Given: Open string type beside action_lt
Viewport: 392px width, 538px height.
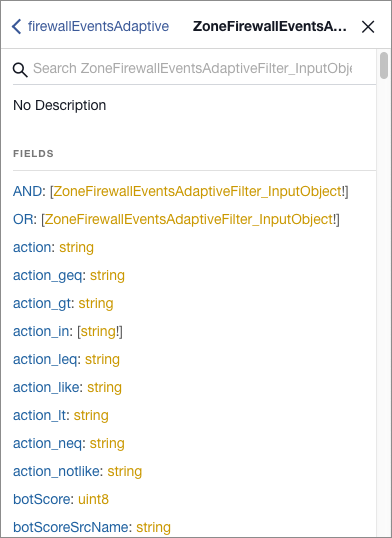Looking at the screenshot, I should pos(91,416).
